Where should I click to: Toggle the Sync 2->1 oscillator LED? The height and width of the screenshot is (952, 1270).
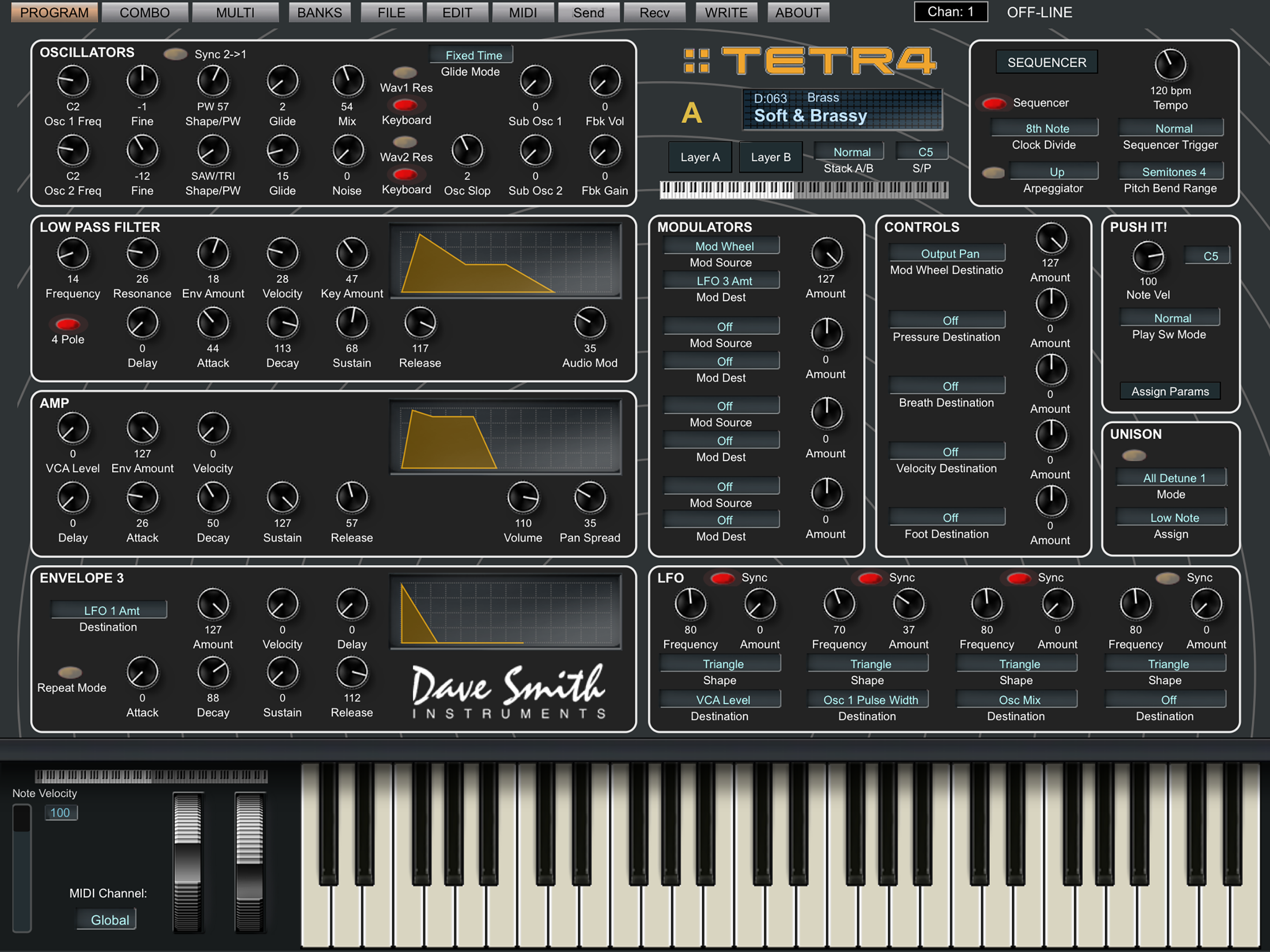pyautogui.click(x=175, y=54)
